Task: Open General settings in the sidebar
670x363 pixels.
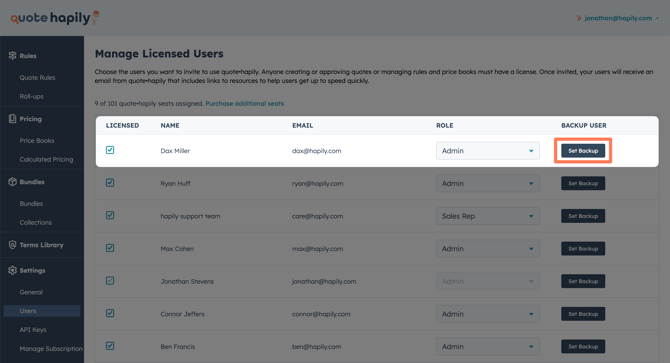Action: coord(31,292)
